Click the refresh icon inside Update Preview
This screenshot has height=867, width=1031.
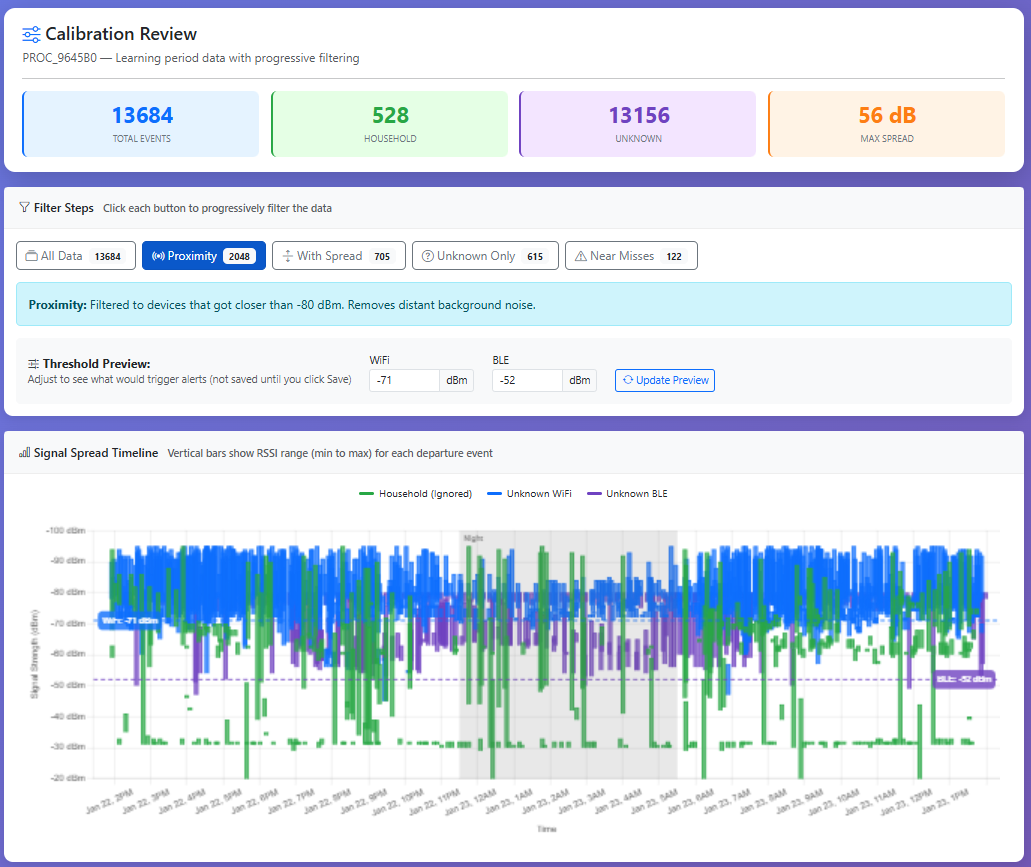pyautogui.click(x=630, y=380)
